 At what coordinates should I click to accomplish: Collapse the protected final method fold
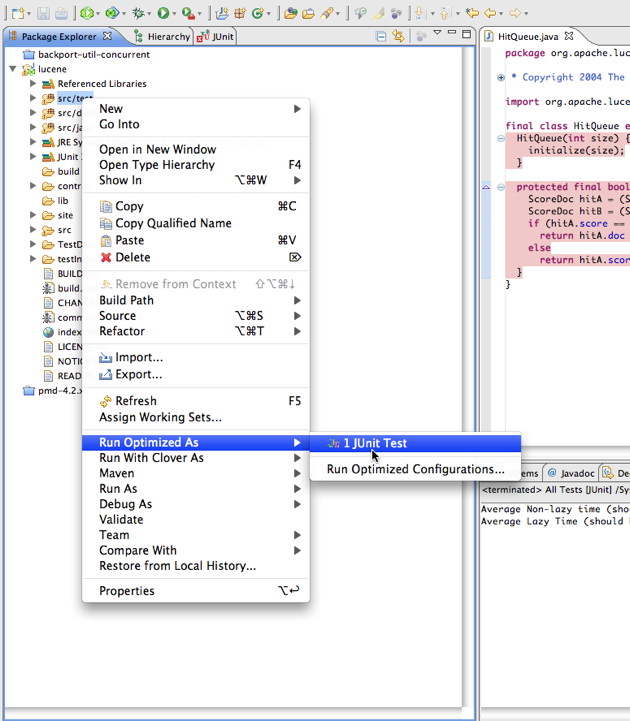point(501,187)
